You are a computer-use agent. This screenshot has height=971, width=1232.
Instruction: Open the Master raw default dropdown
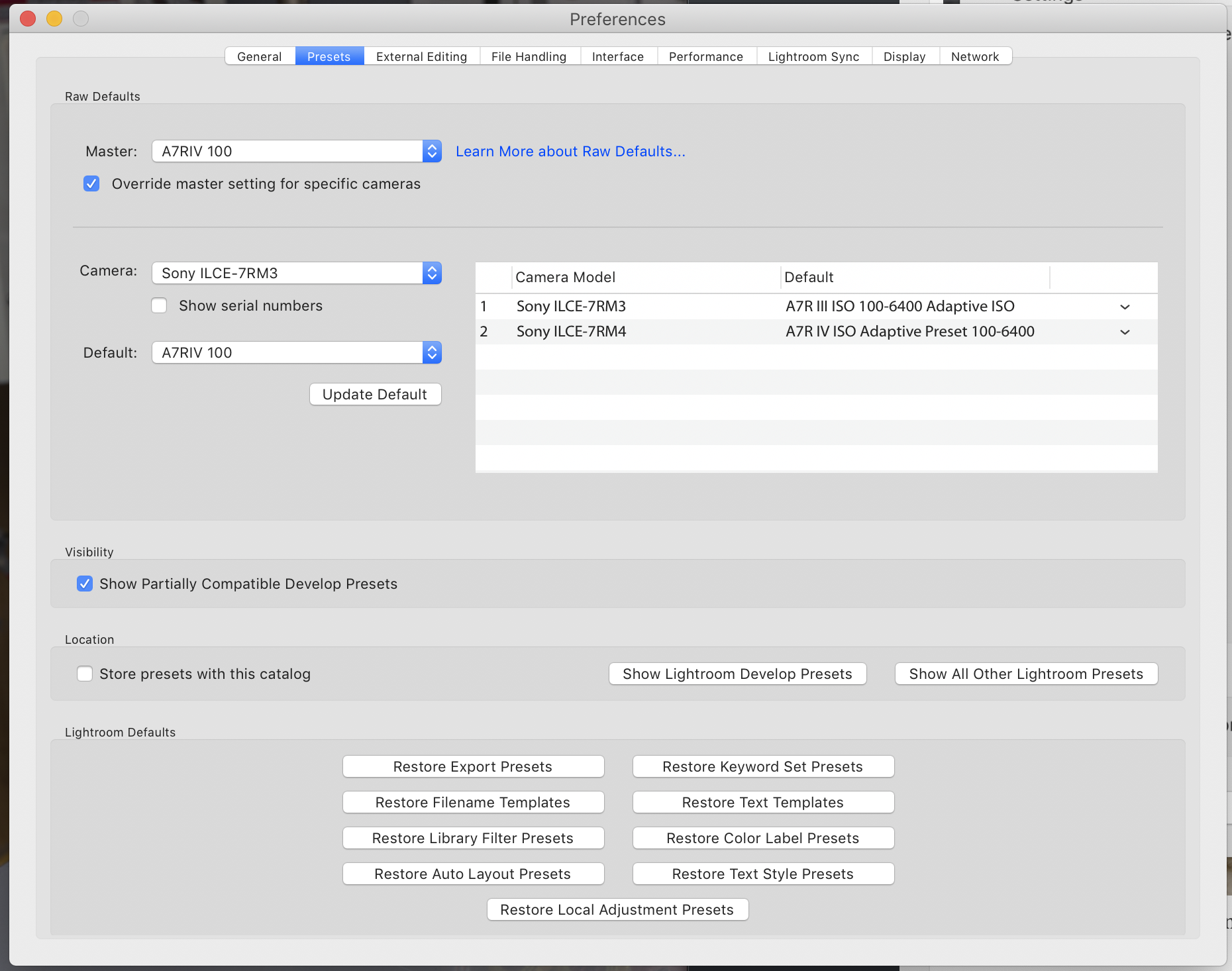[297, 151]
